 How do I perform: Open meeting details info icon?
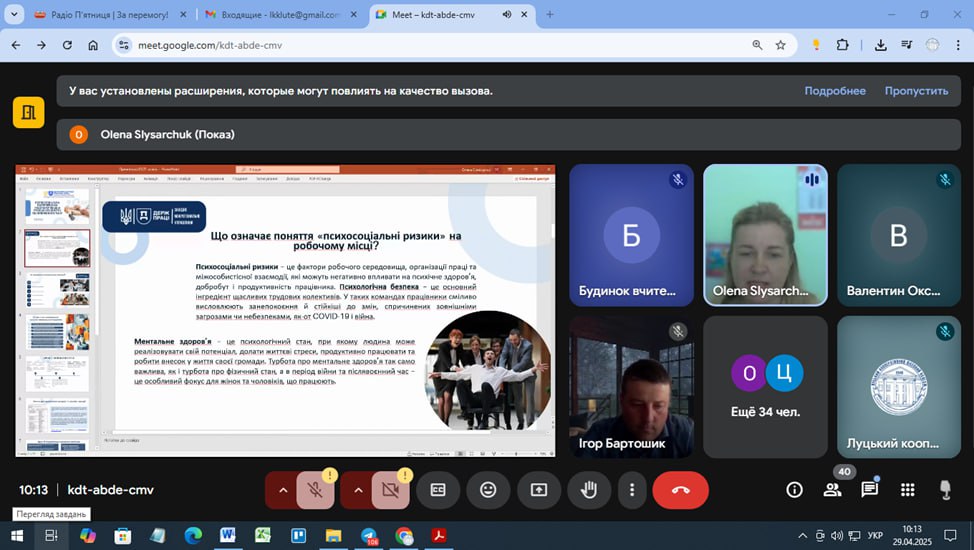[794, 490]
